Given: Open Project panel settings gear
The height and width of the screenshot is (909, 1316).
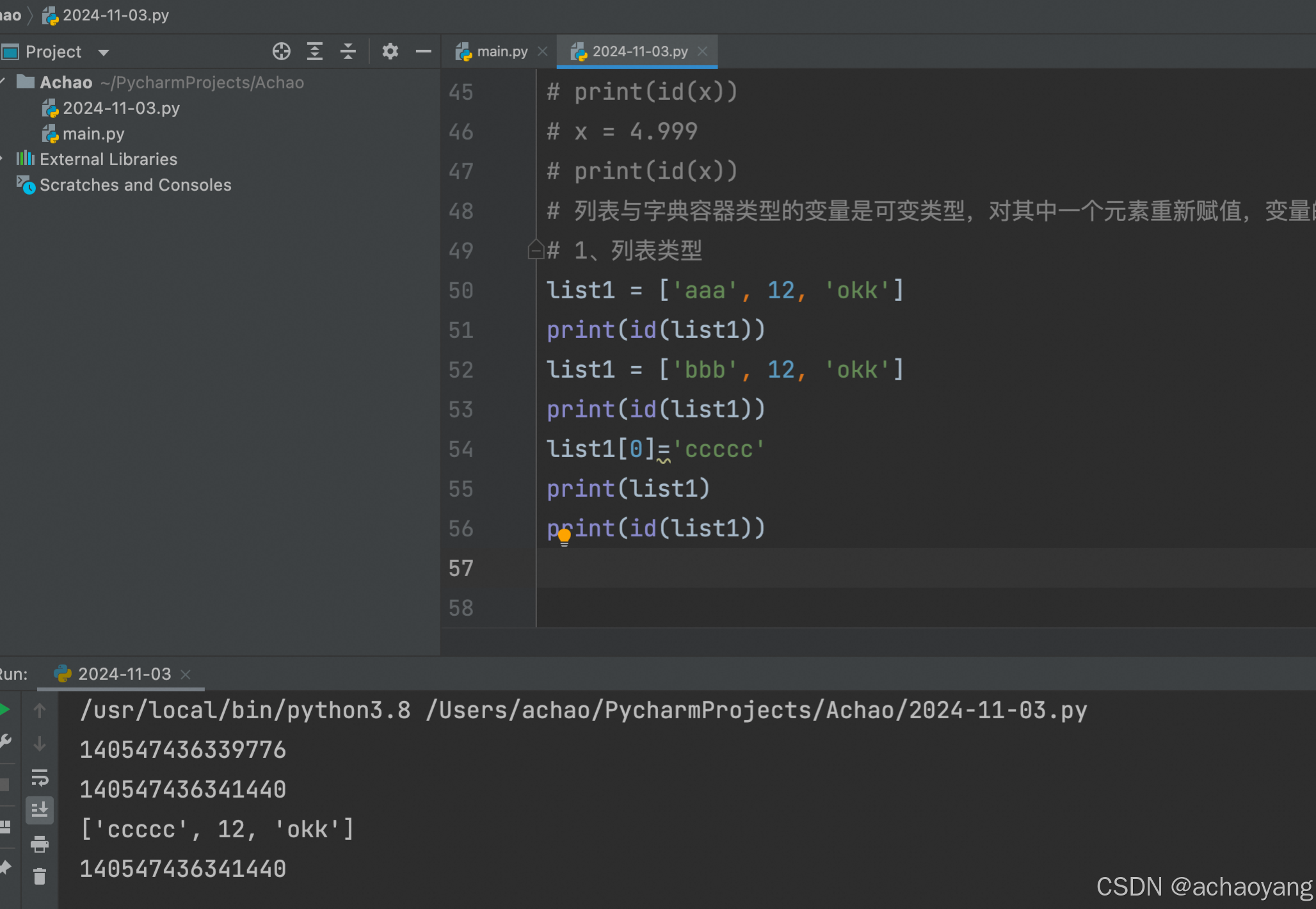Looking at the screenshot, I should [390, 51].
